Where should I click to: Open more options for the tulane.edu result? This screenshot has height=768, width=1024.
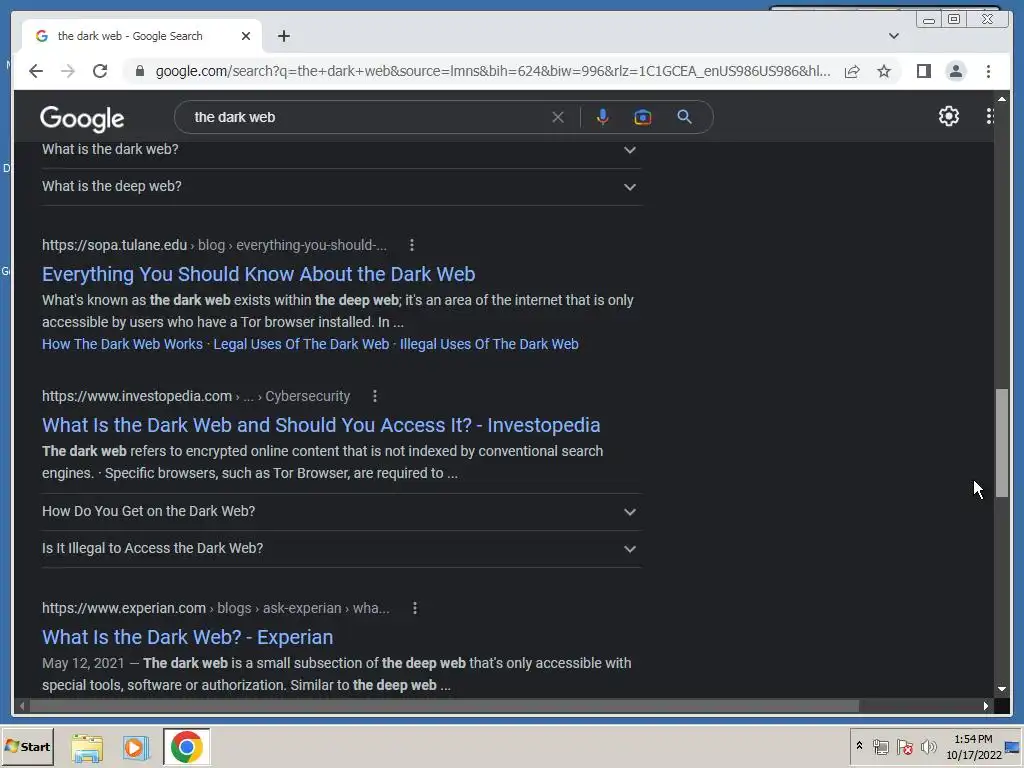click(411, 245)
